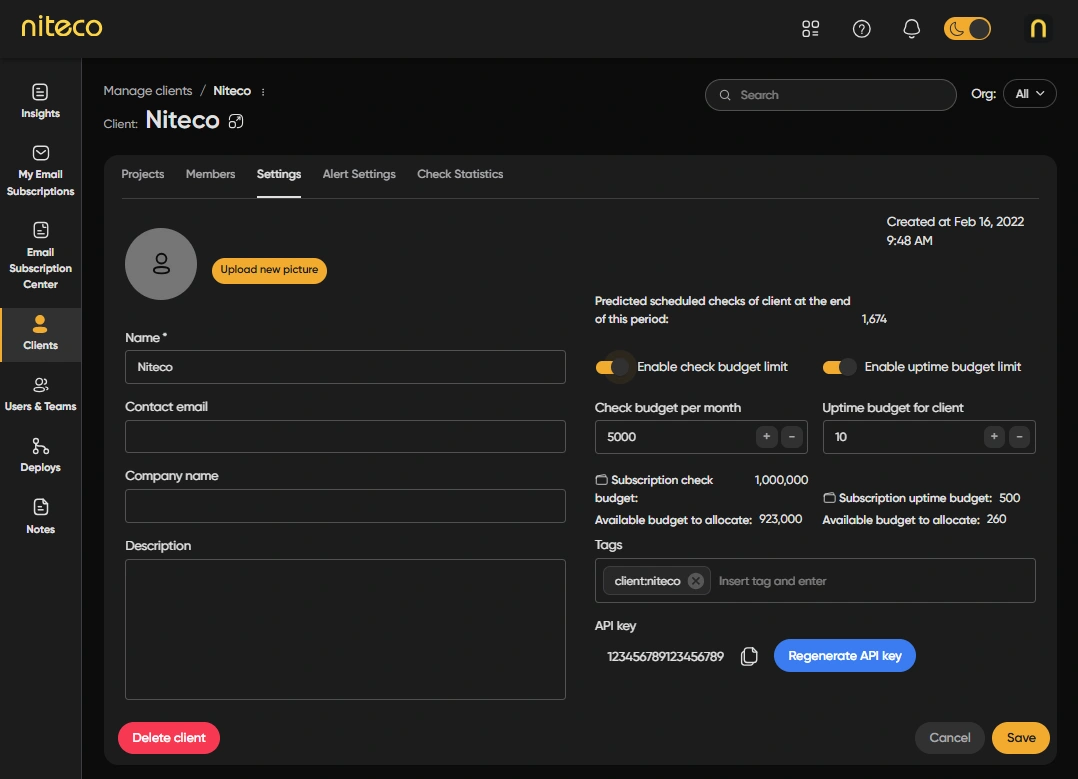The height and width of the screenshot is (779, 1078).
Task: Click the Name input field
Action: pos(345,367)
